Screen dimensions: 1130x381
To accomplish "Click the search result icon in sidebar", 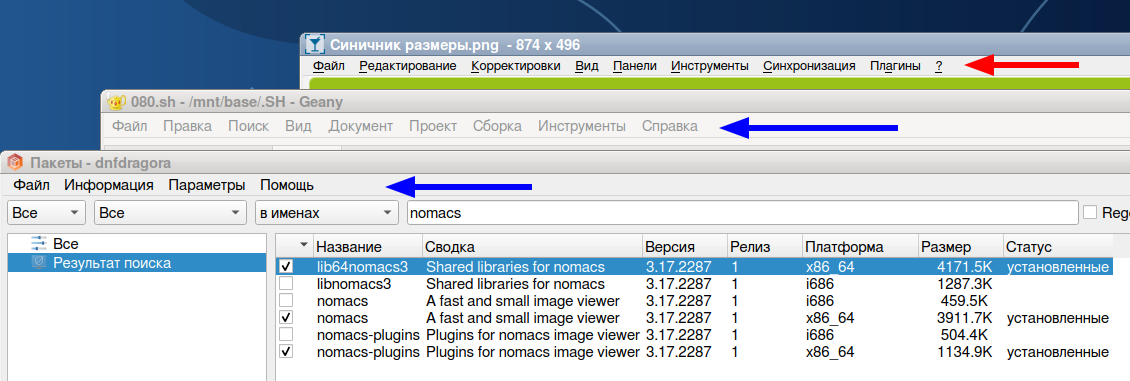I will pyautogui.click(x=39, y=263).
